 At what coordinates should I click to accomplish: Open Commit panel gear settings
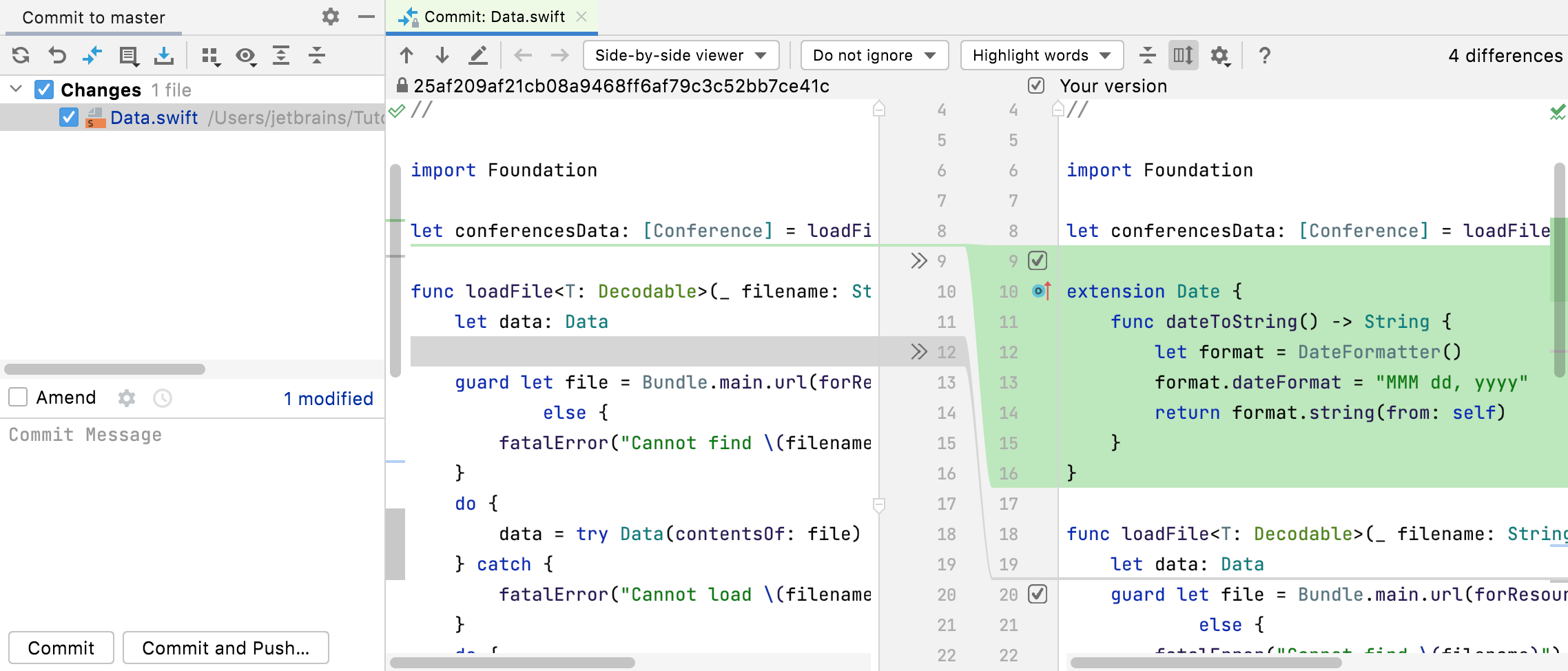coord(331,17)
